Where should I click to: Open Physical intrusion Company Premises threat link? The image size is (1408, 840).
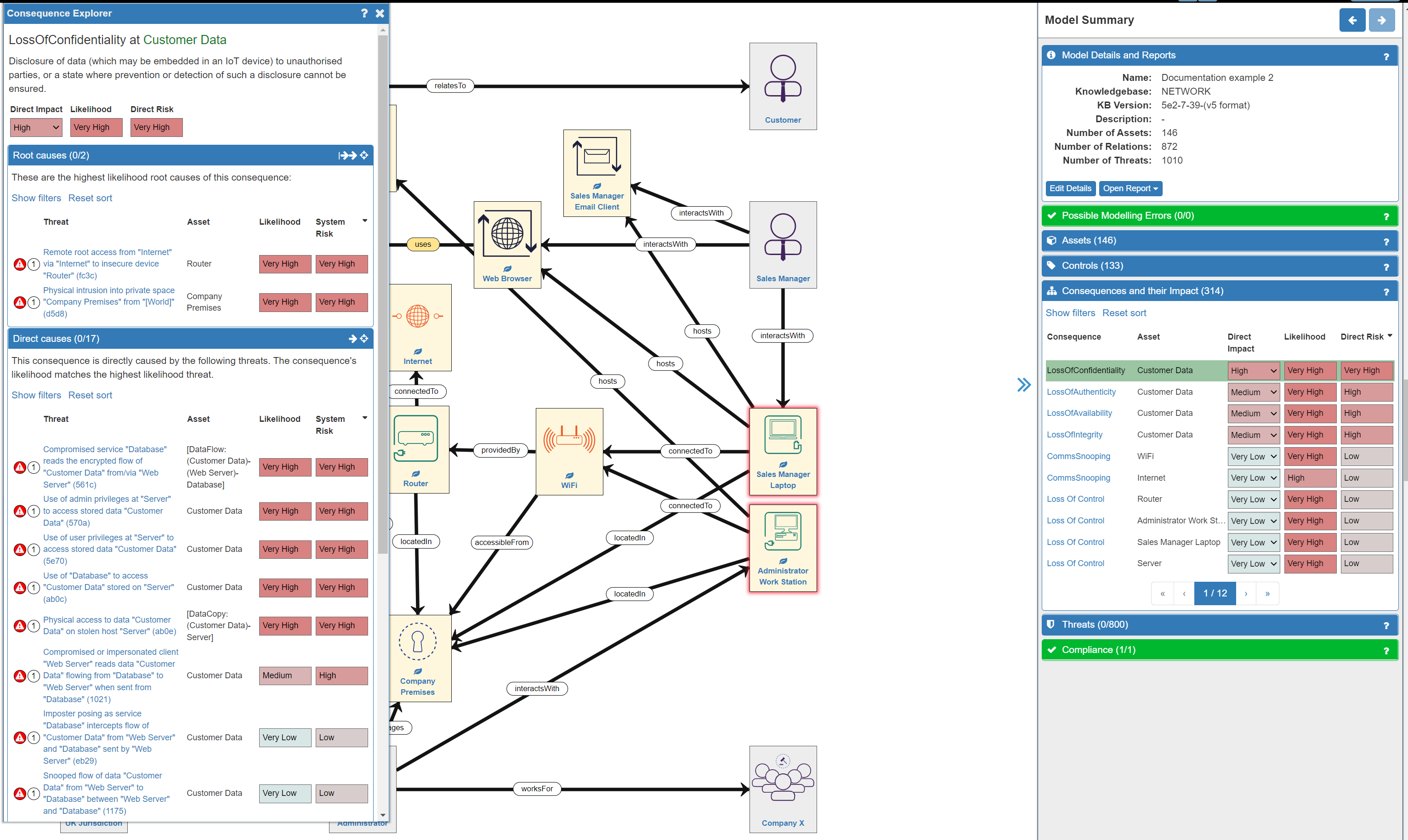point(108,302)
